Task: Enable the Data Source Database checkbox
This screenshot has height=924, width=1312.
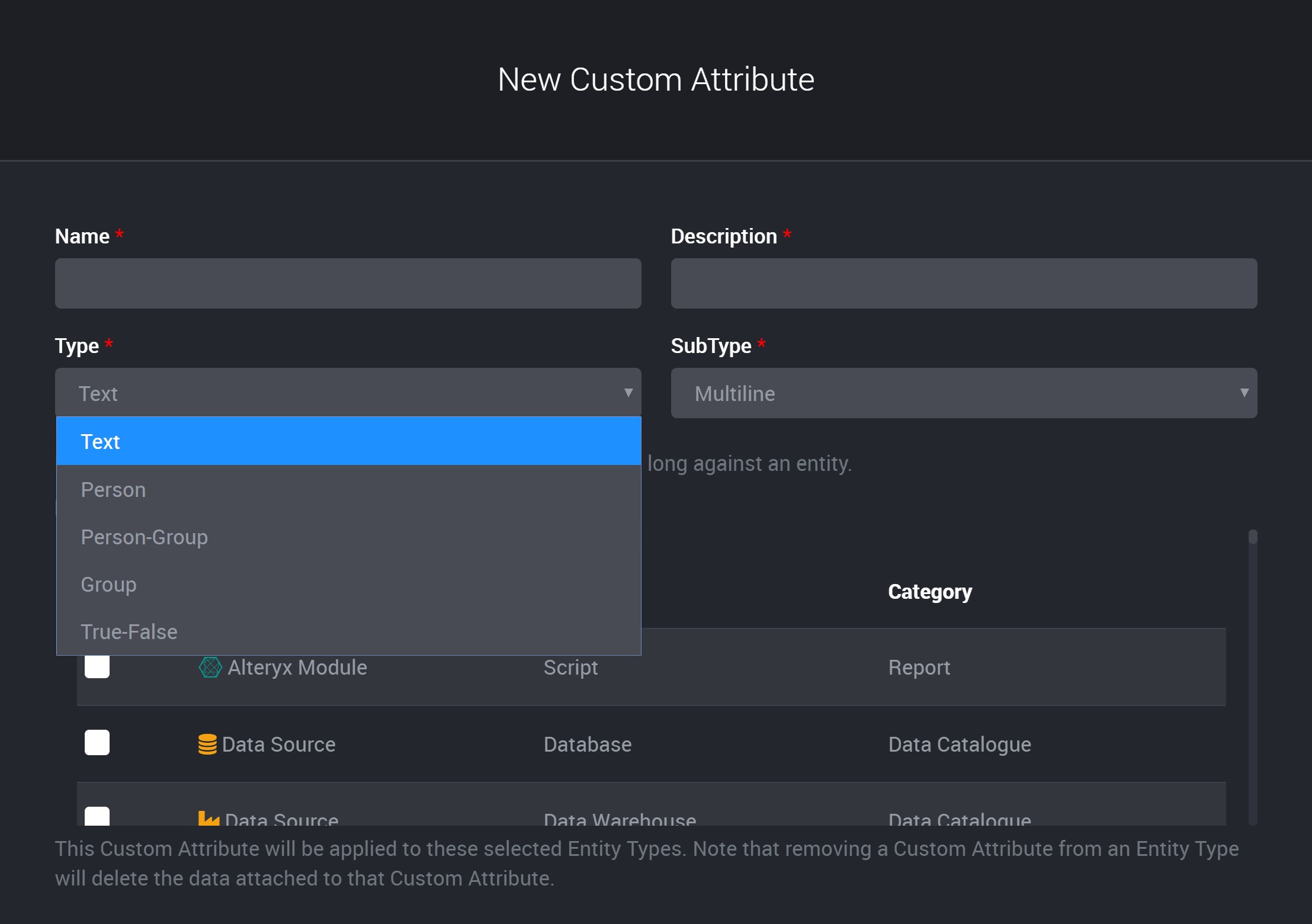Action: [97, 743]
